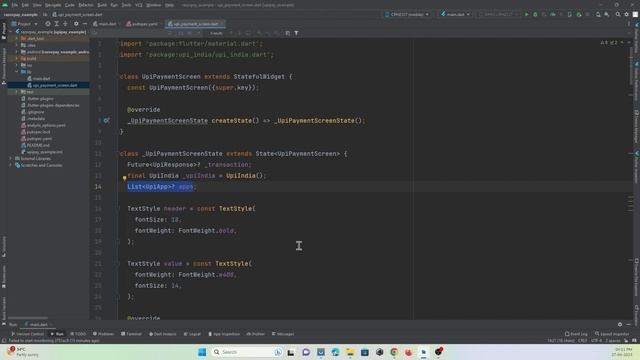Open the Tools menu

pos(127,5)
